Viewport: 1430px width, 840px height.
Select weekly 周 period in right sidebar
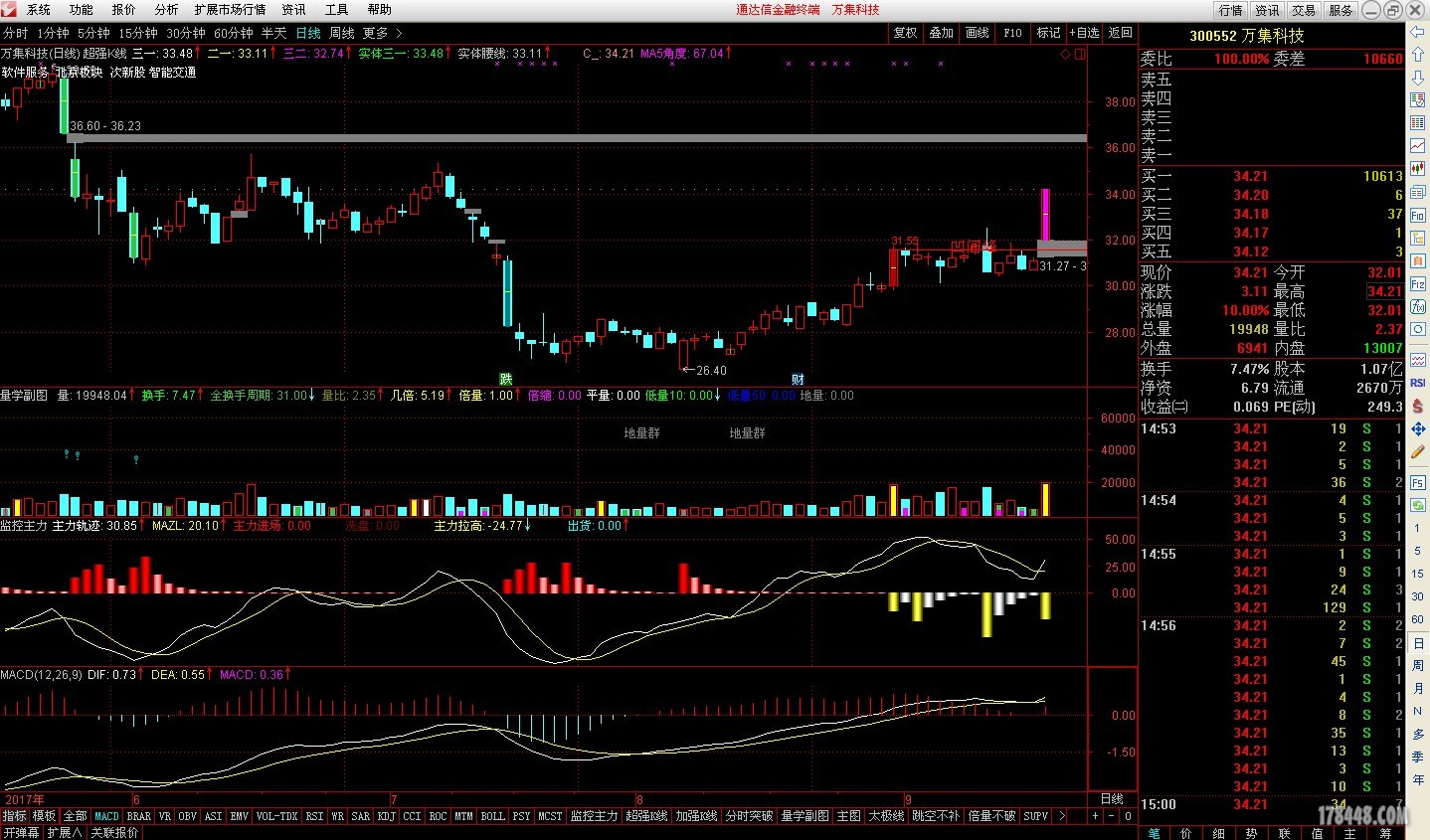click(1418, 665)
